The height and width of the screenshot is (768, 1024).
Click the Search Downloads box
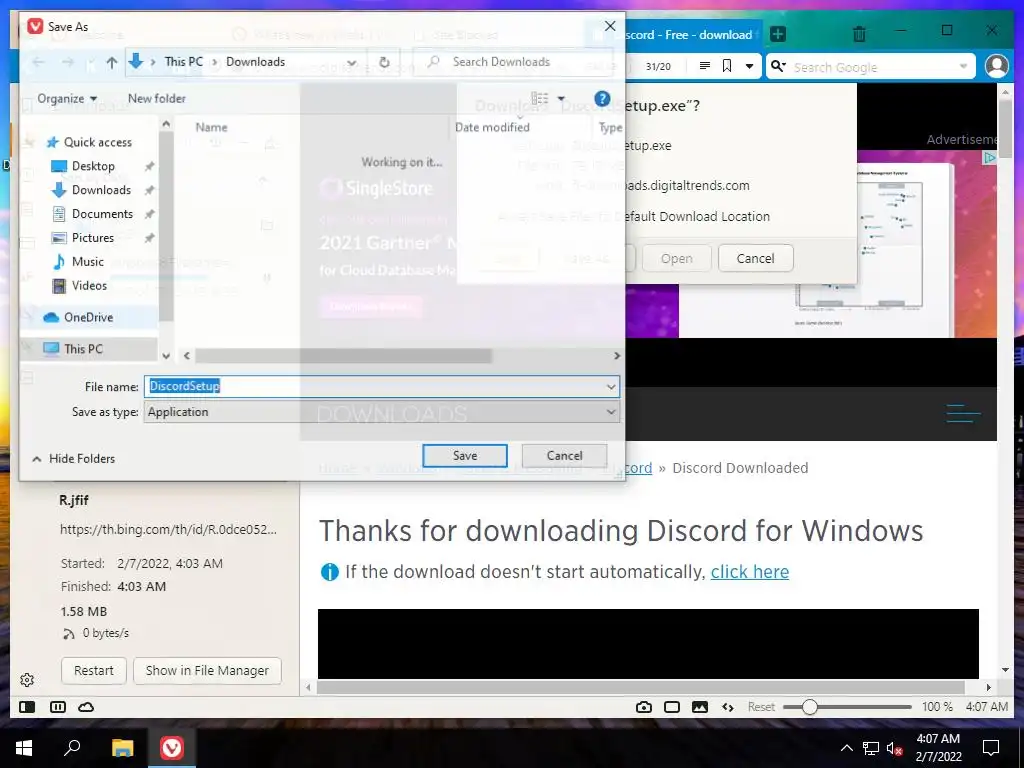tap(514, 62)
